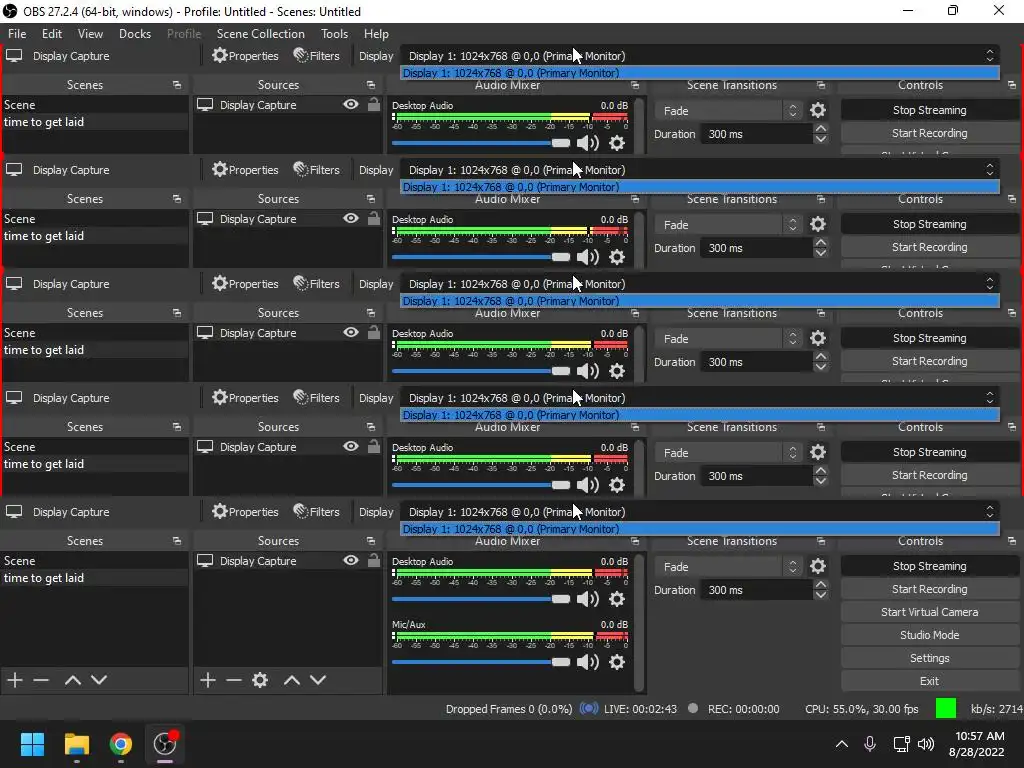Screen dimensions: 1024x768
Task: Show hidden system tray icons
Action: tap(842, 744)
